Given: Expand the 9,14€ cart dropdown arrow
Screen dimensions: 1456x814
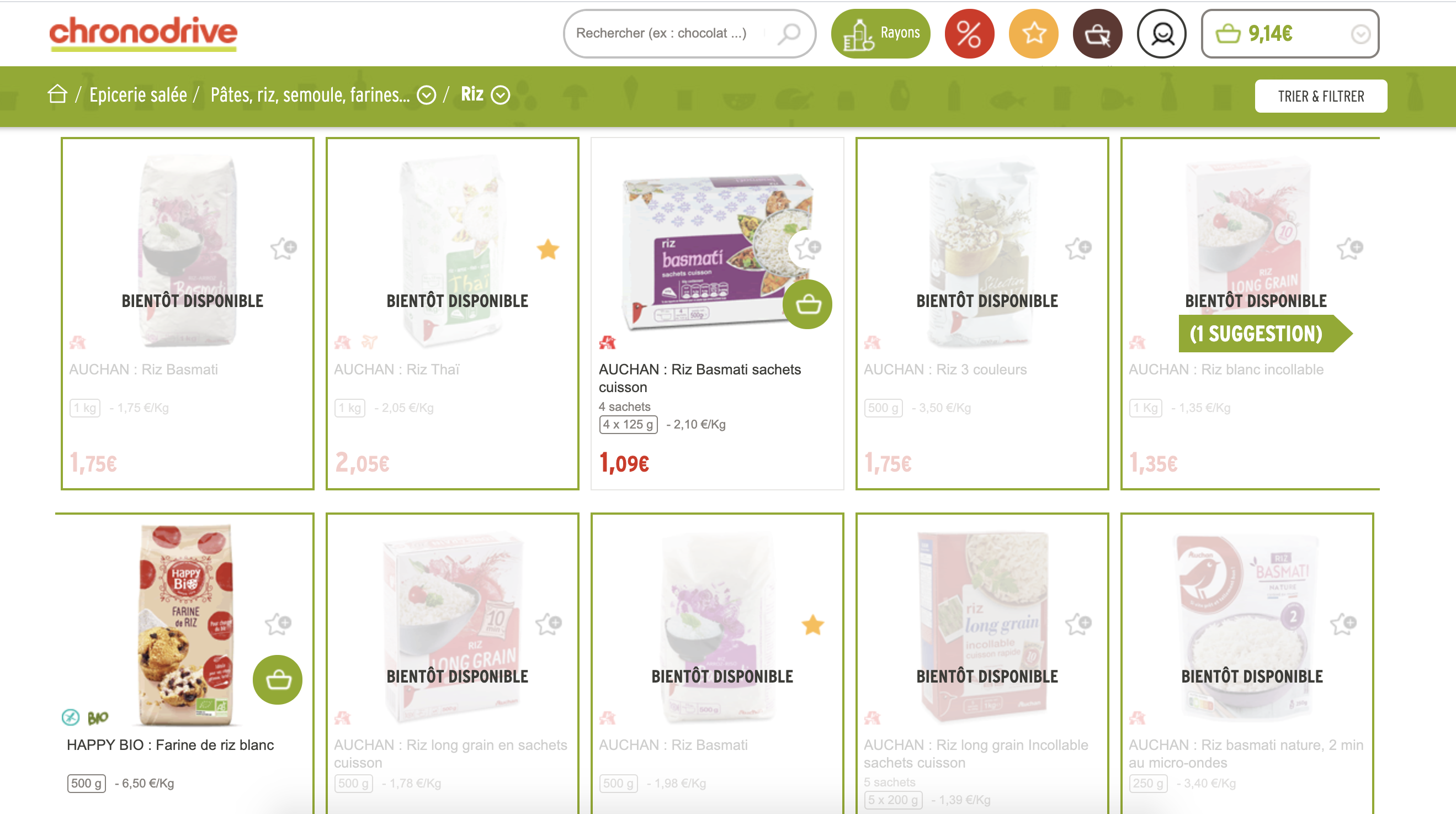Looking at the screenshot, I should [1359, 34].
